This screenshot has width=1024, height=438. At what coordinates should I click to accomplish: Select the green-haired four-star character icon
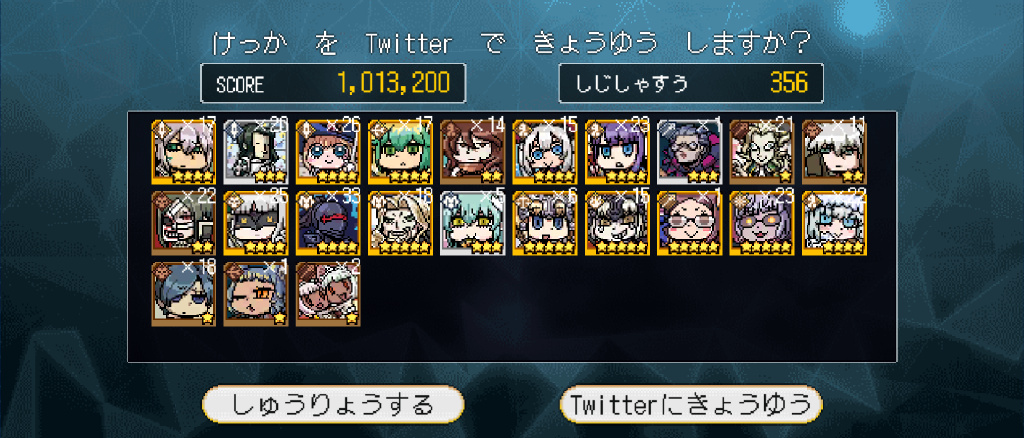400,151
